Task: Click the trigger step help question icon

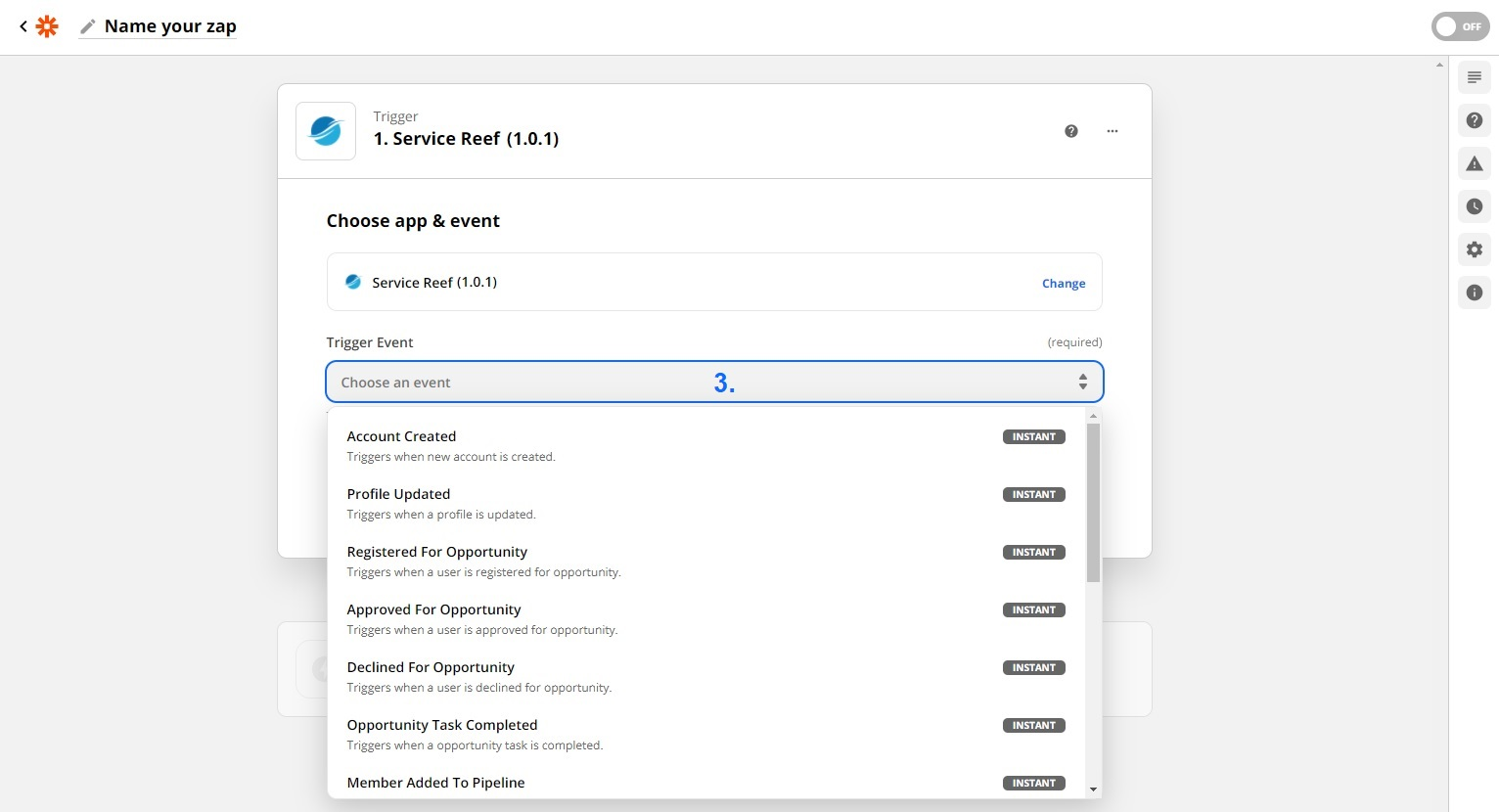Action: point(1071,131)
